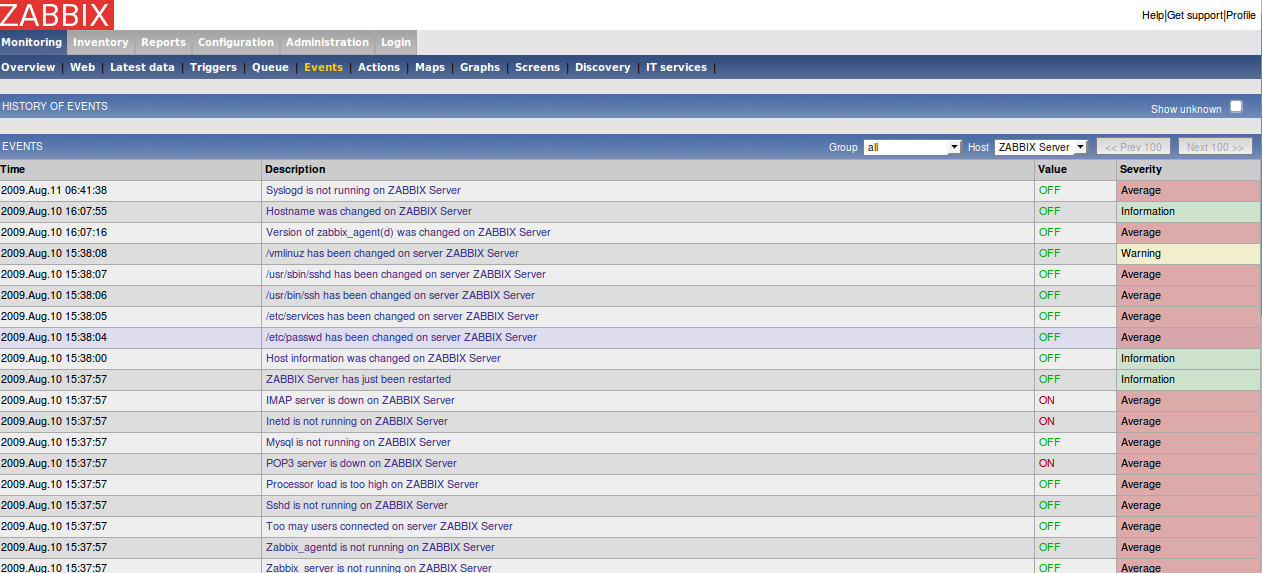This screenshot has height=573, width=1262.
Task: Open the Administration tab
Action: point(327,42)
